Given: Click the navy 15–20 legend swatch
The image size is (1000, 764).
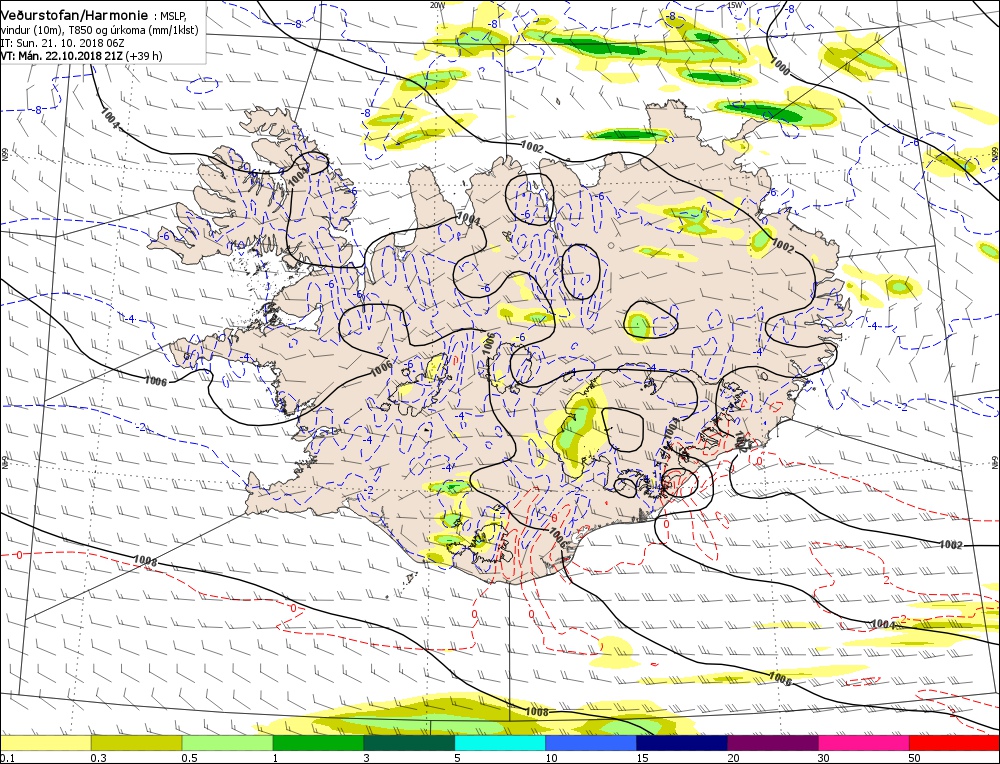Looking at the screenshot, I should click(x=682, y=743).
